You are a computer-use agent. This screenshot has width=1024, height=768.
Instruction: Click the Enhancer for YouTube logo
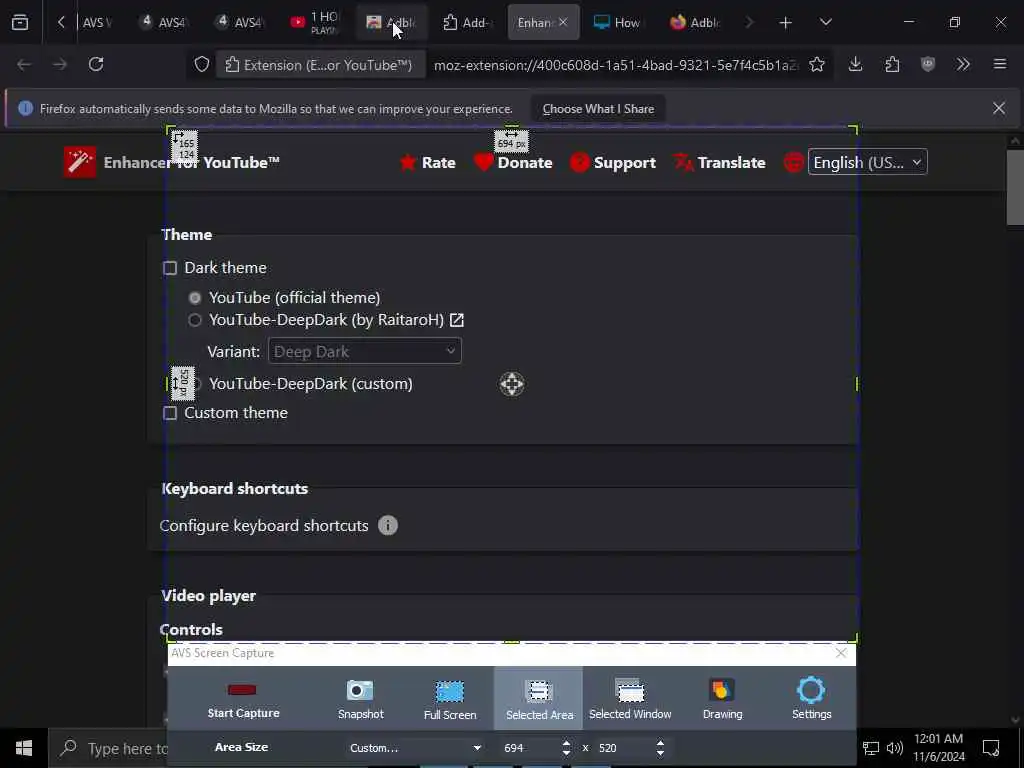[x=80, y=162]
